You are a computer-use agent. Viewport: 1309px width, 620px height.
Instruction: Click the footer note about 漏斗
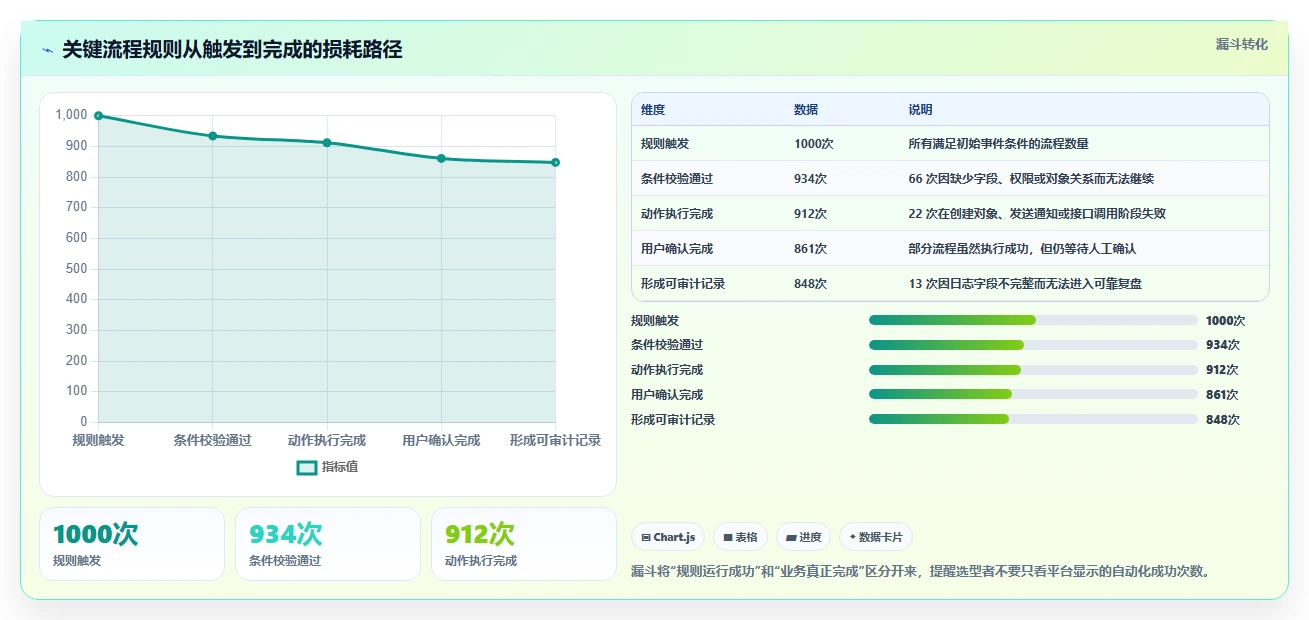(922, 572)
